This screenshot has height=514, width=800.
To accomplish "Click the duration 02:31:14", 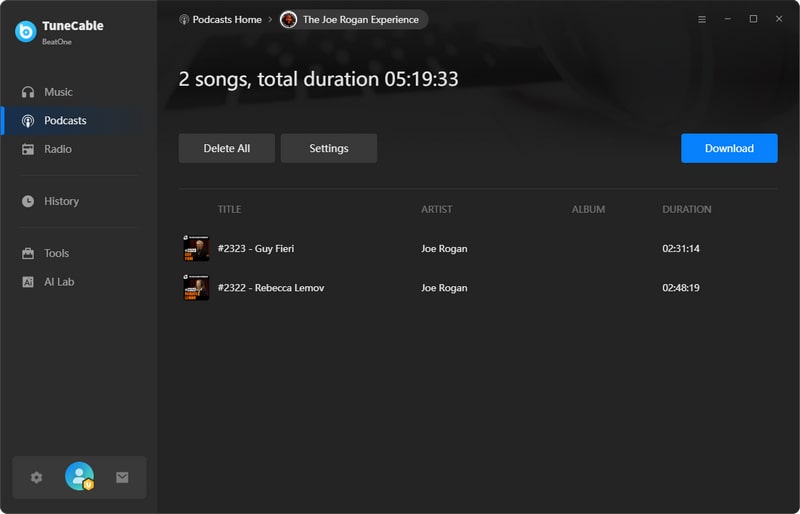I will click(x=681, y=249).
